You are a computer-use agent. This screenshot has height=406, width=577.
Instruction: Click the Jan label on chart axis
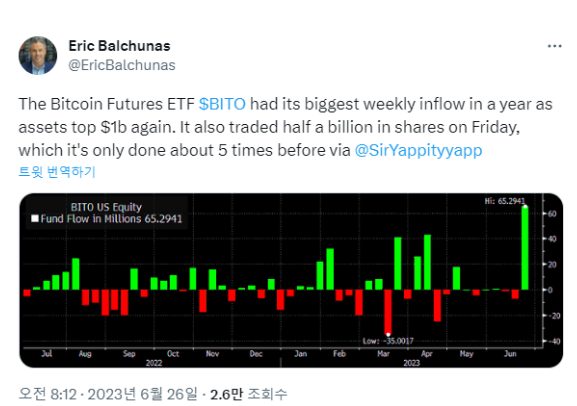coord(301,354)
